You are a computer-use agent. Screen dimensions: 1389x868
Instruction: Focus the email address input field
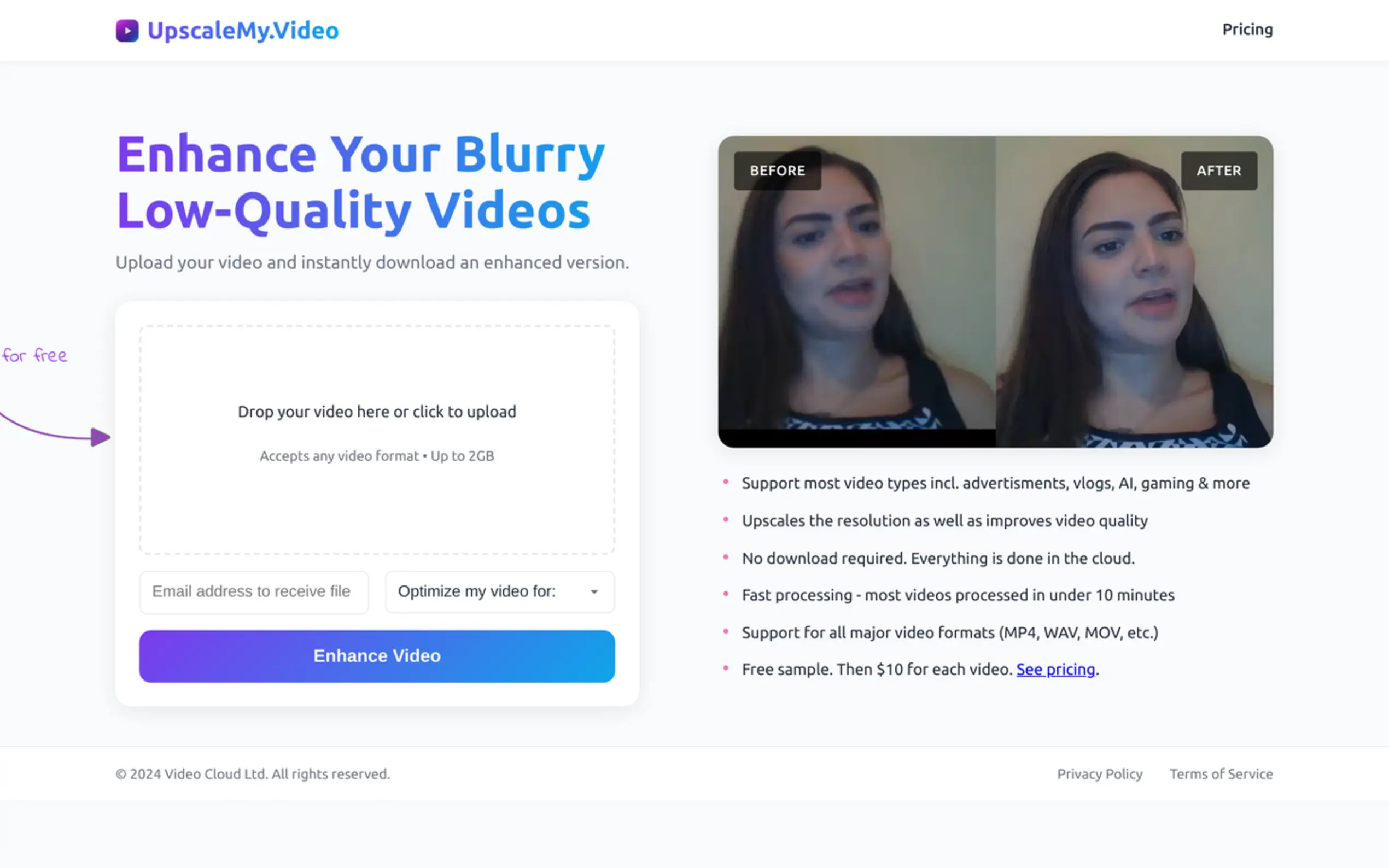click(254, 592)
